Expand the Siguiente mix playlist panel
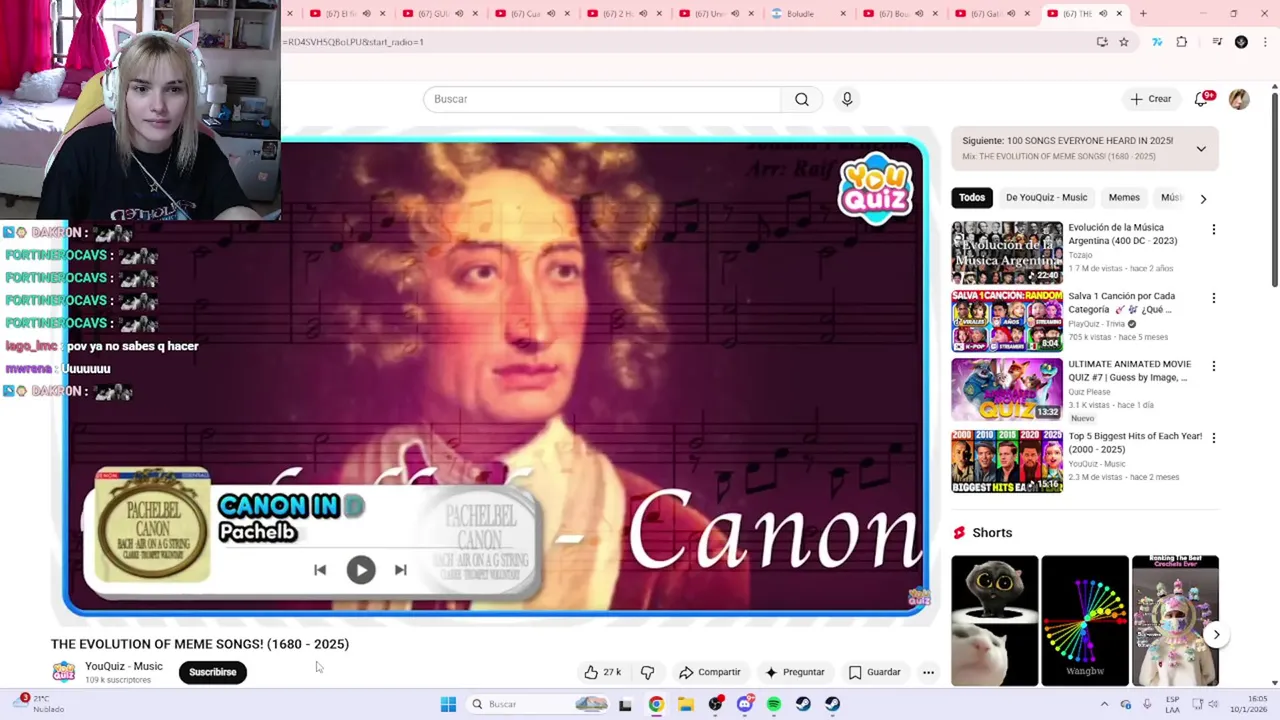This screenshot has width=1280, height=720. 1201,148
